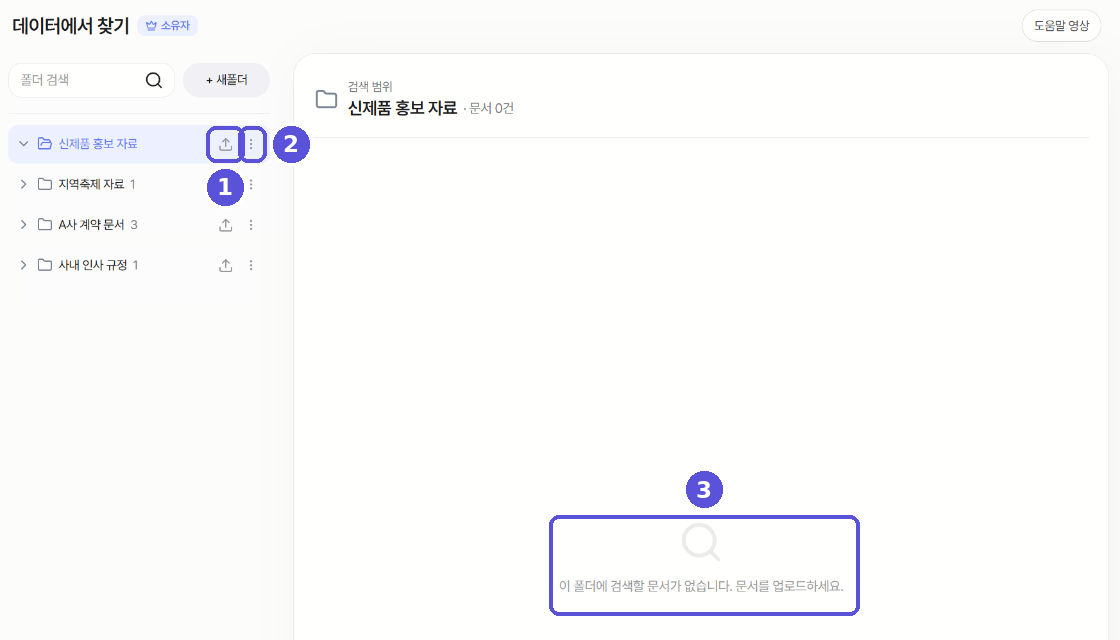The image size is (1120, 640).
Task: Collapse the 신제품 홍보 자료 folder
Action: pyautogui.click(x=24, y=144)
